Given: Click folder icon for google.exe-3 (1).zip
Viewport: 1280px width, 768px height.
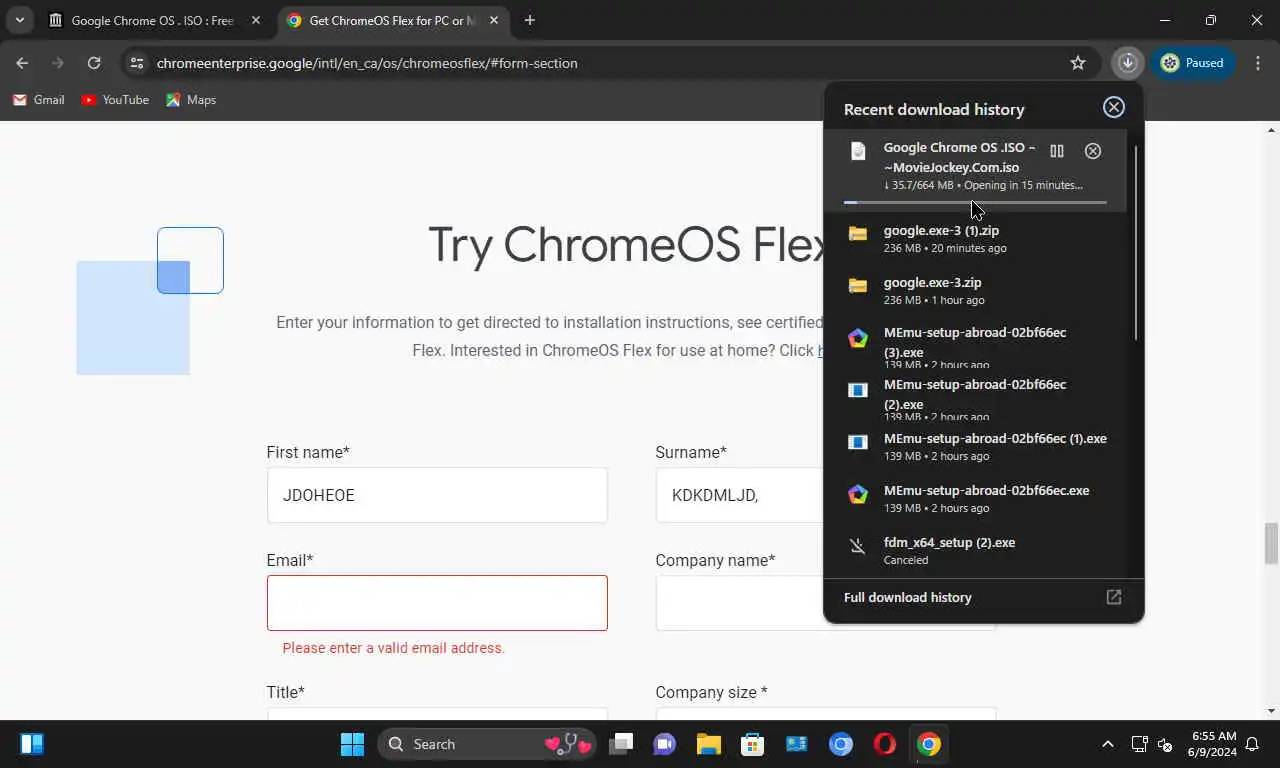Looking at the screenshot, I should pyautogui.click(x=858, y=234).
